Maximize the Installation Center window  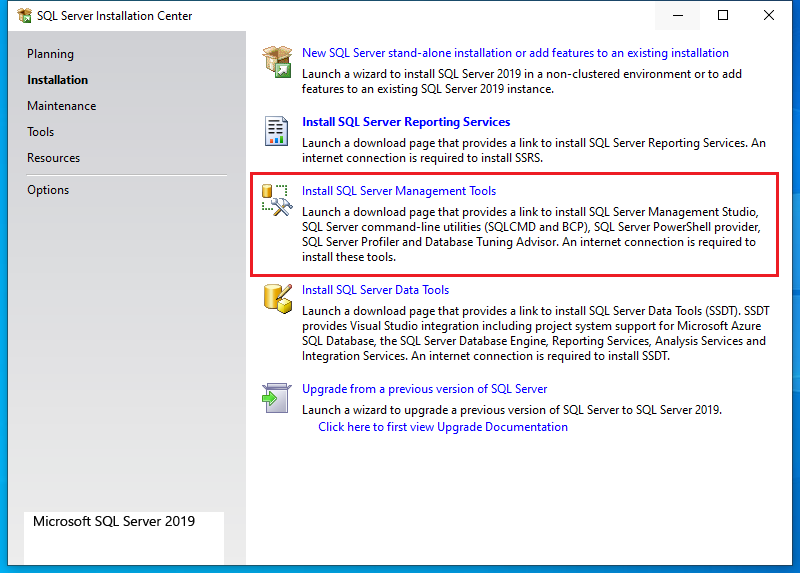click(723, 15)
